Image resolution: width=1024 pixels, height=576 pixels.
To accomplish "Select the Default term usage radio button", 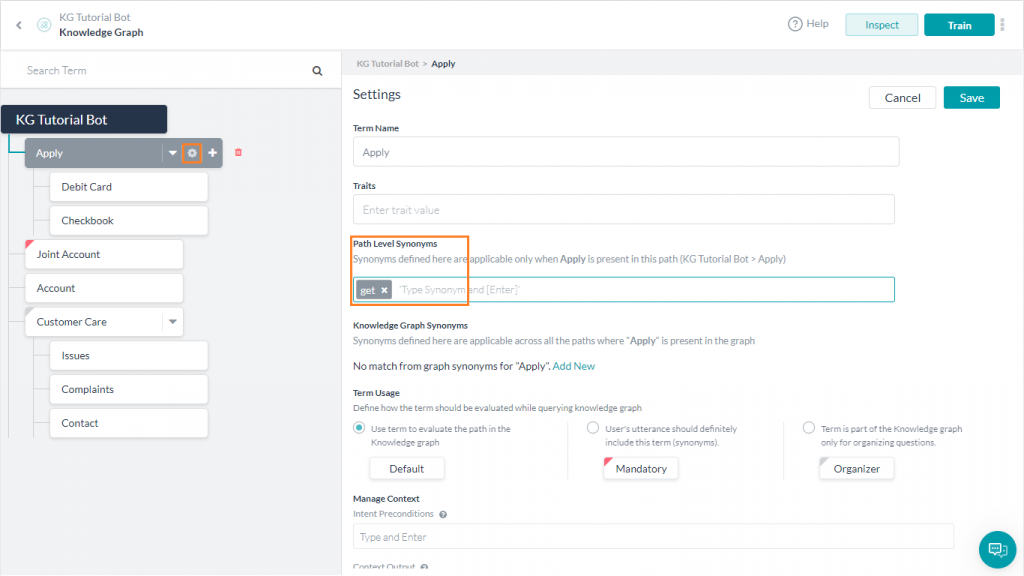I will [x=358, y=427].
